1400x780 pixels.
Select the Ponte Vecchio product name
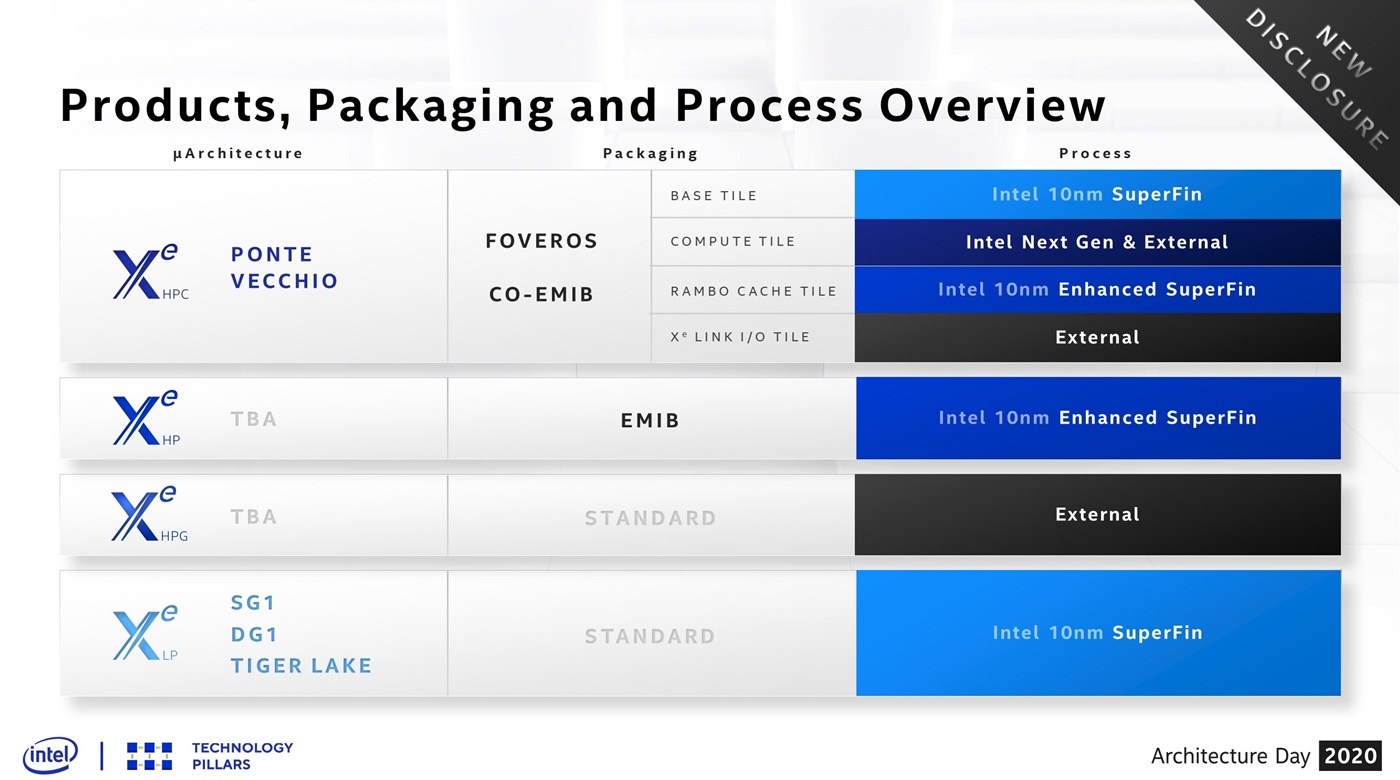(x=284, y=267)
